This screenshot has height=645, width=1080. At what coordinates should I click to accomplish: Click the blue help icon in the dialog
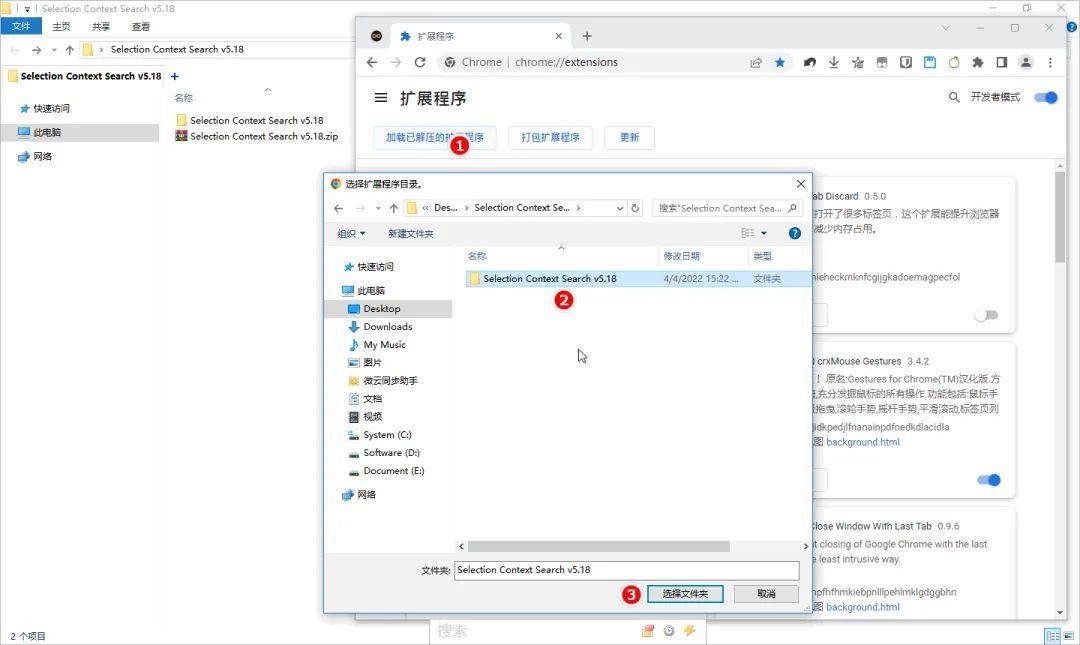coord(794,234)
